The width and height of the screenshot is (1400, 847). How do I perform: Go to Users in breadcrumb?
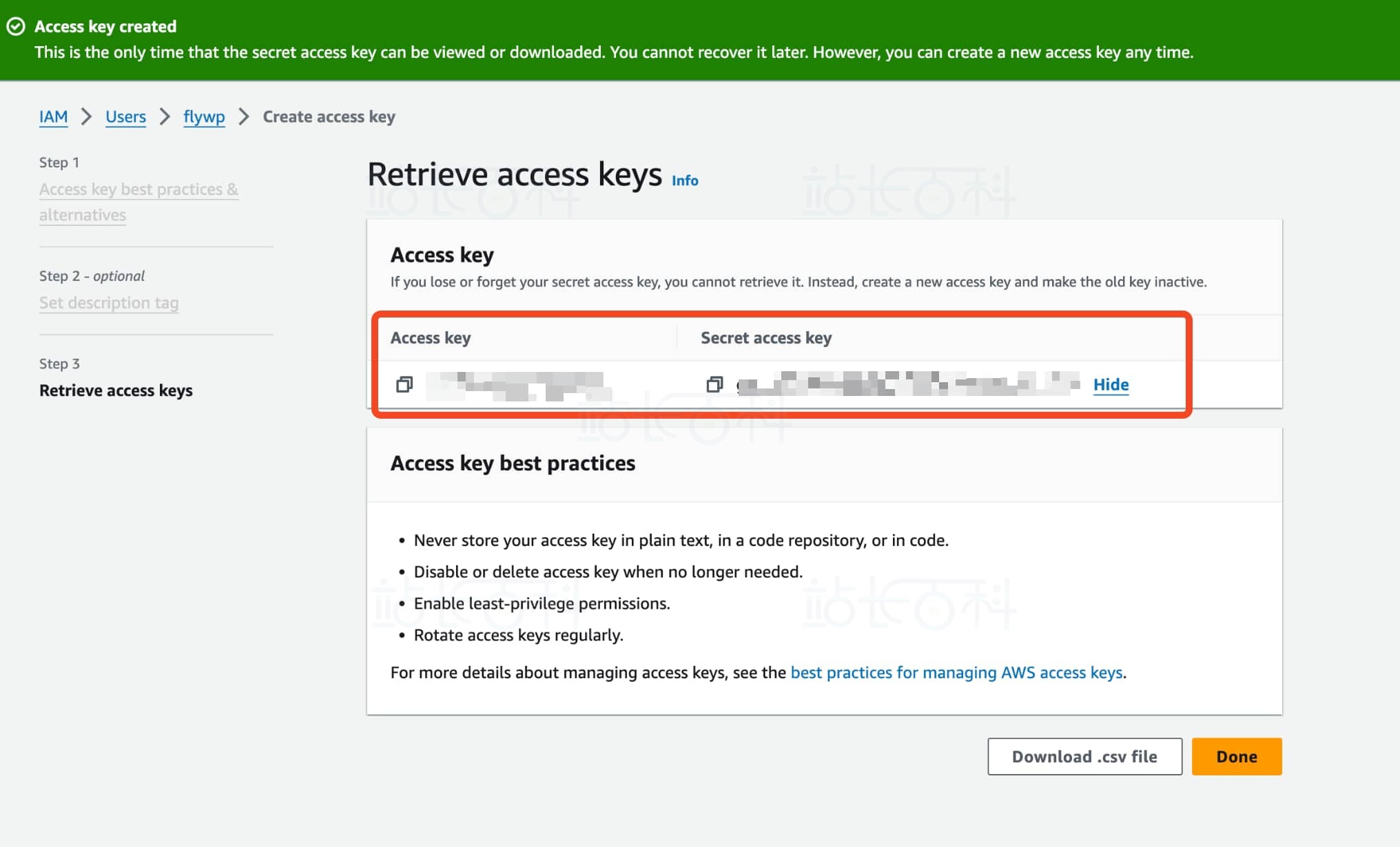coord(125,116)
